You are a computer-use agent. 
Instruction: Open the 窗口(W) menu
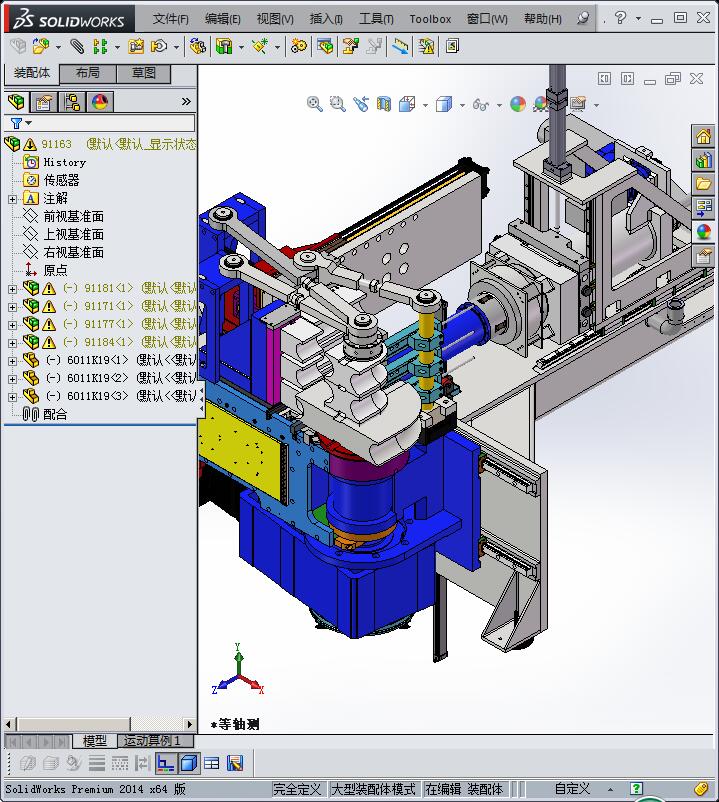click(487, 19)
